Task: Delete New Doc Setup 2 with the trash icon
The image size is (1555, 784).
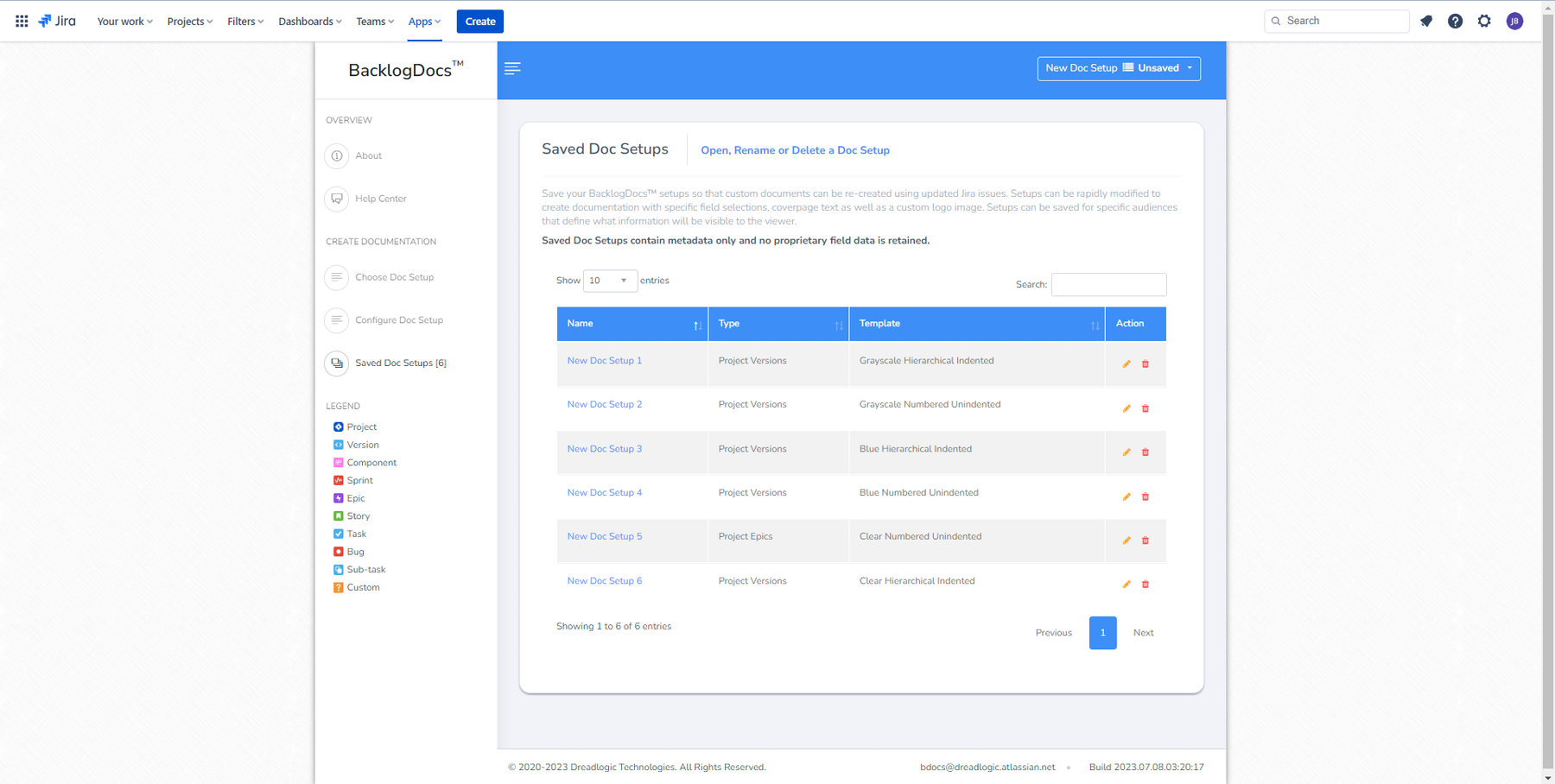Action: (1146, 408)
